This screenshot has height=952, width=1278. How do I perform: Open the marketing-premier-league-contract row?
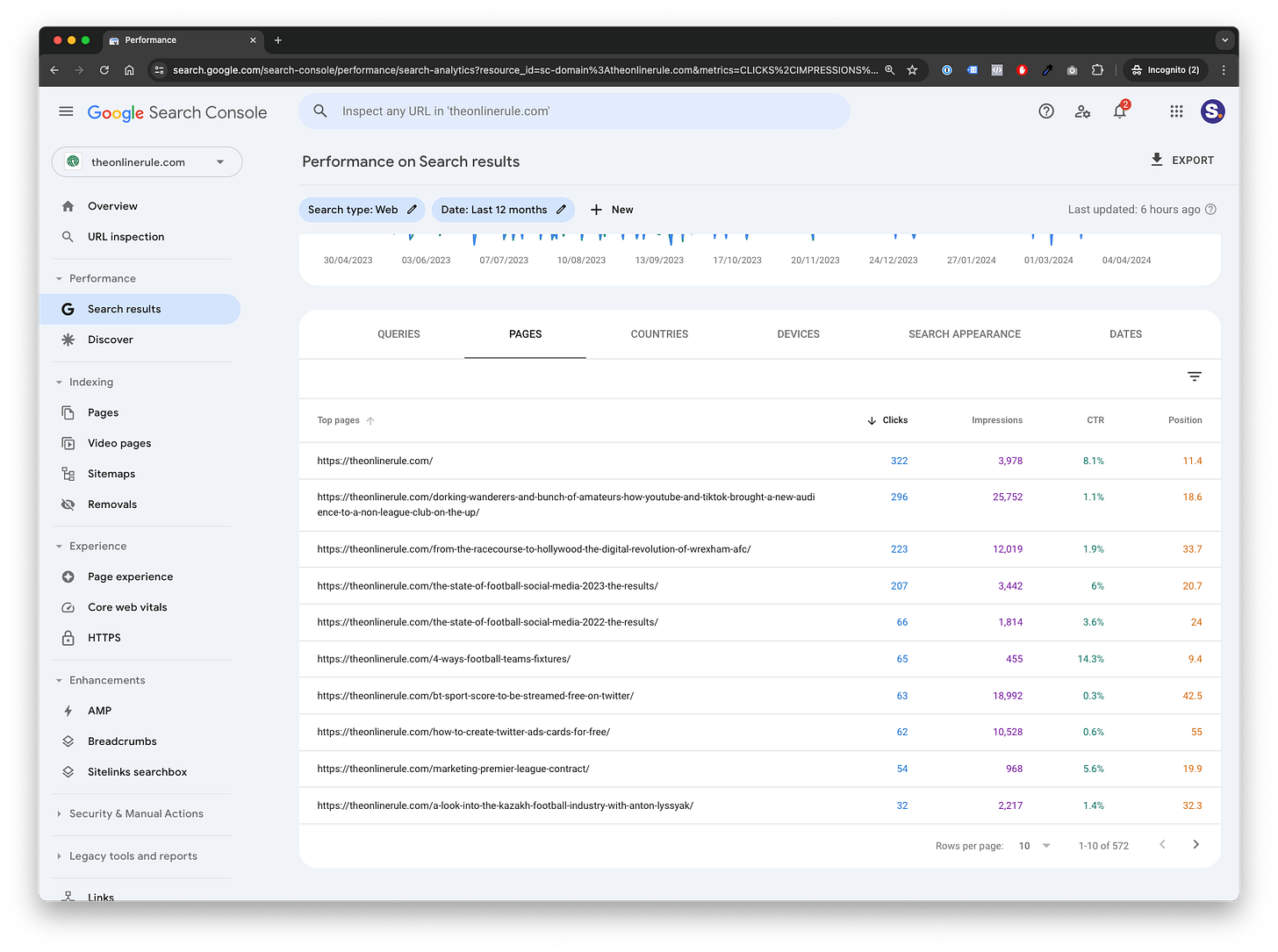[x=759, y=769]
